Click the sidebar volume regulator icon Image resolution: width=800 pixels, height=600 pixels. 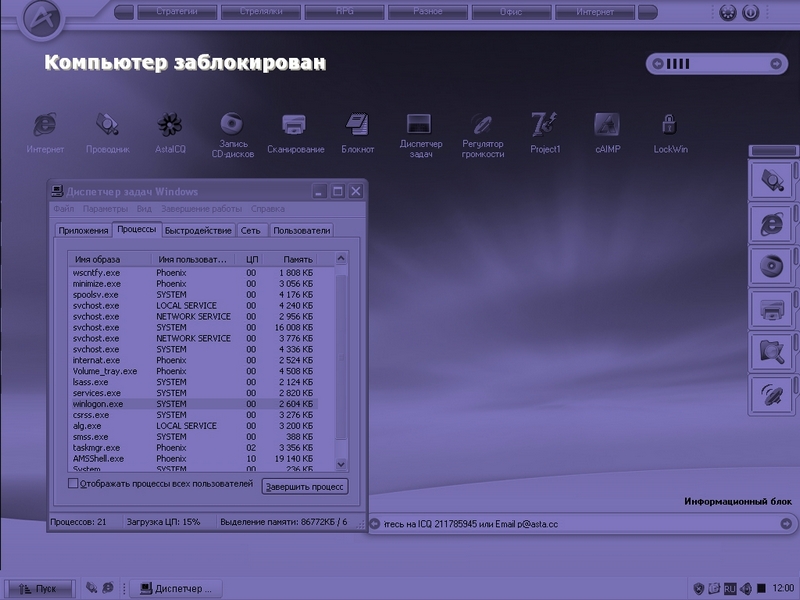pos(772,395)
